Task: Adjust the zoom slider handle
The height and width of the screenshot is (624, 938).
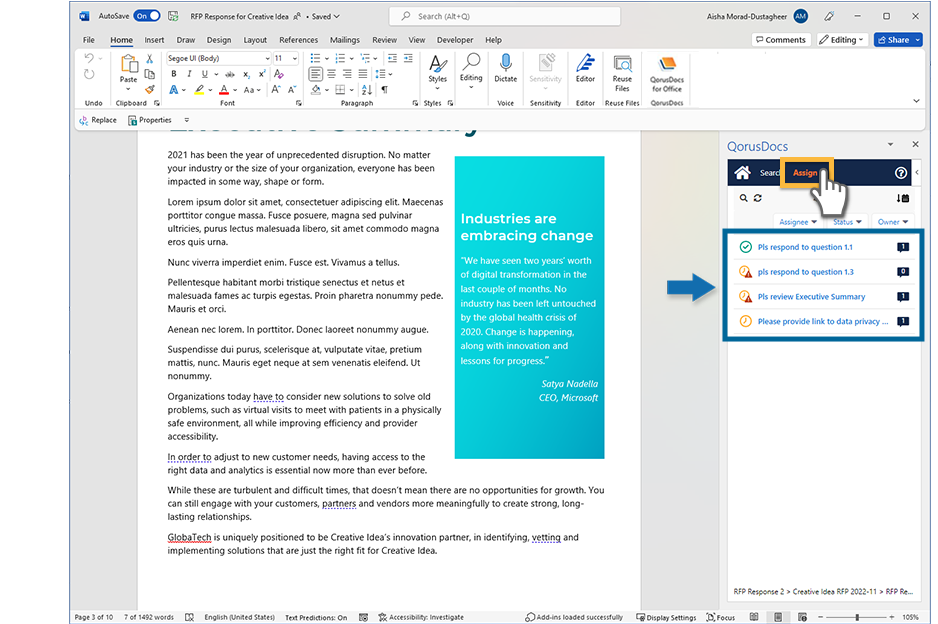Action: pos(857,617)
